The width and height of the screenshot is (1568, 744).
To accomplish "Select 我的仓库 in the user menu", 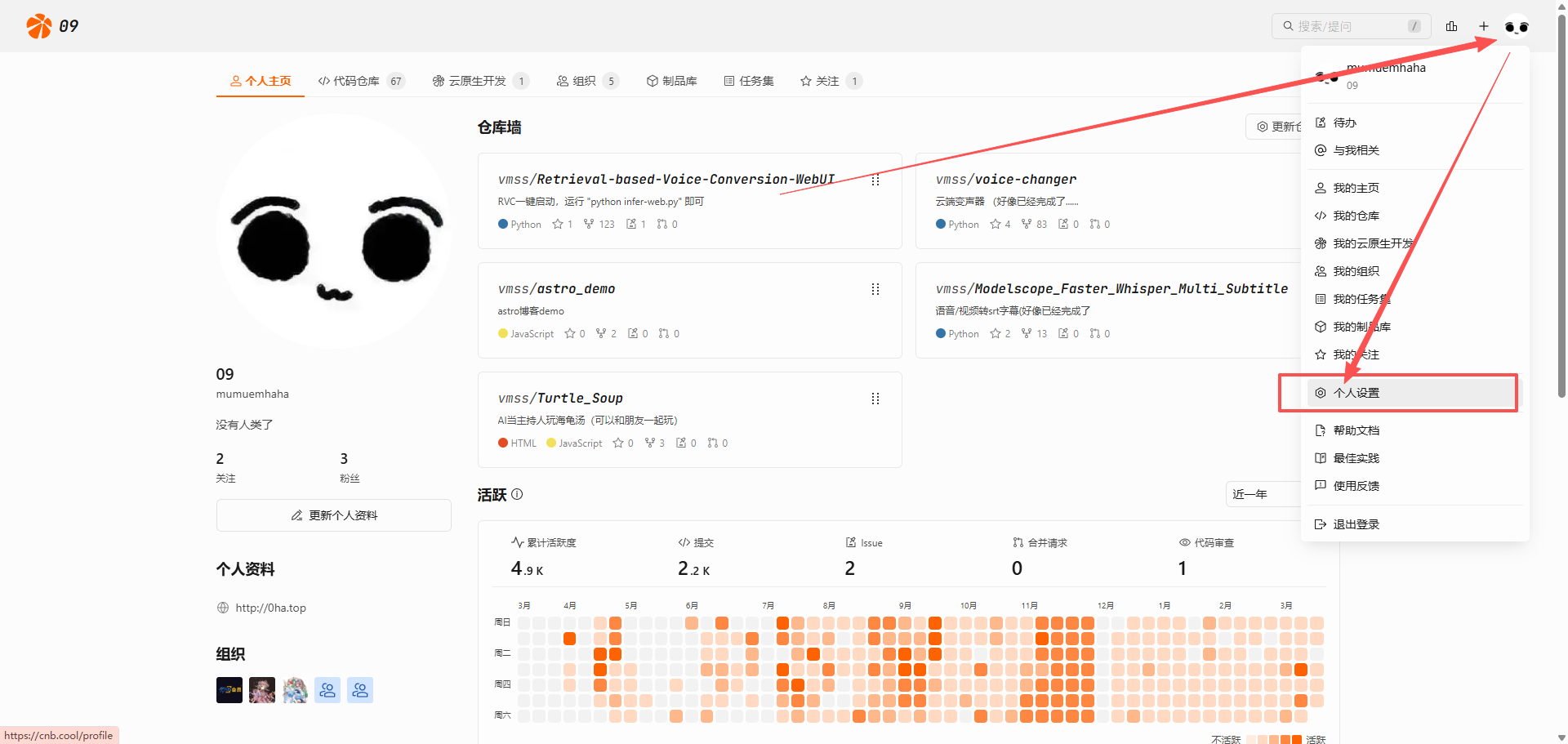I will pyautogui.click(x=1356, y=216).
